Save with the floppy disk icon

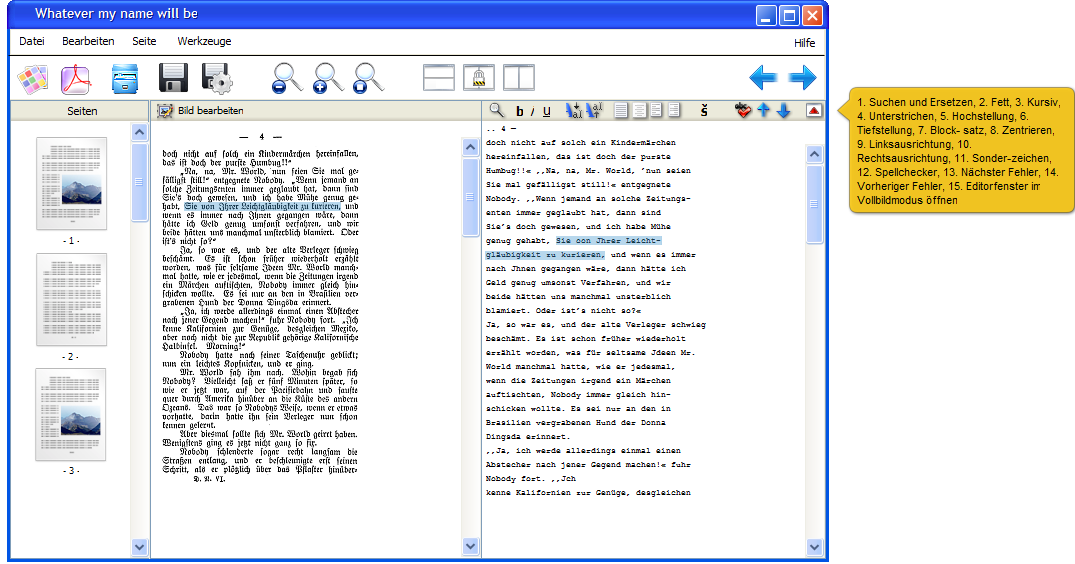point(173,78)
